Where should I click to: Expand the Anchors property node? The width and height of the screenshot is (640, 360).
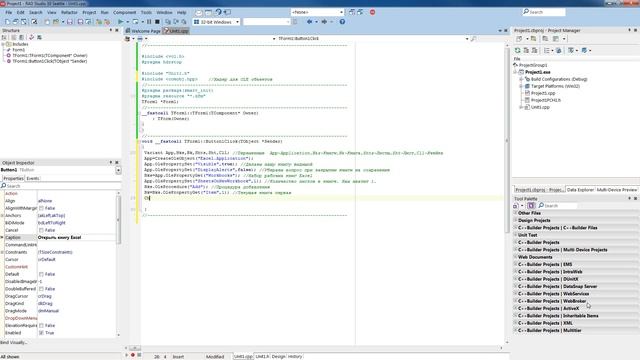[x=2, y=216]
